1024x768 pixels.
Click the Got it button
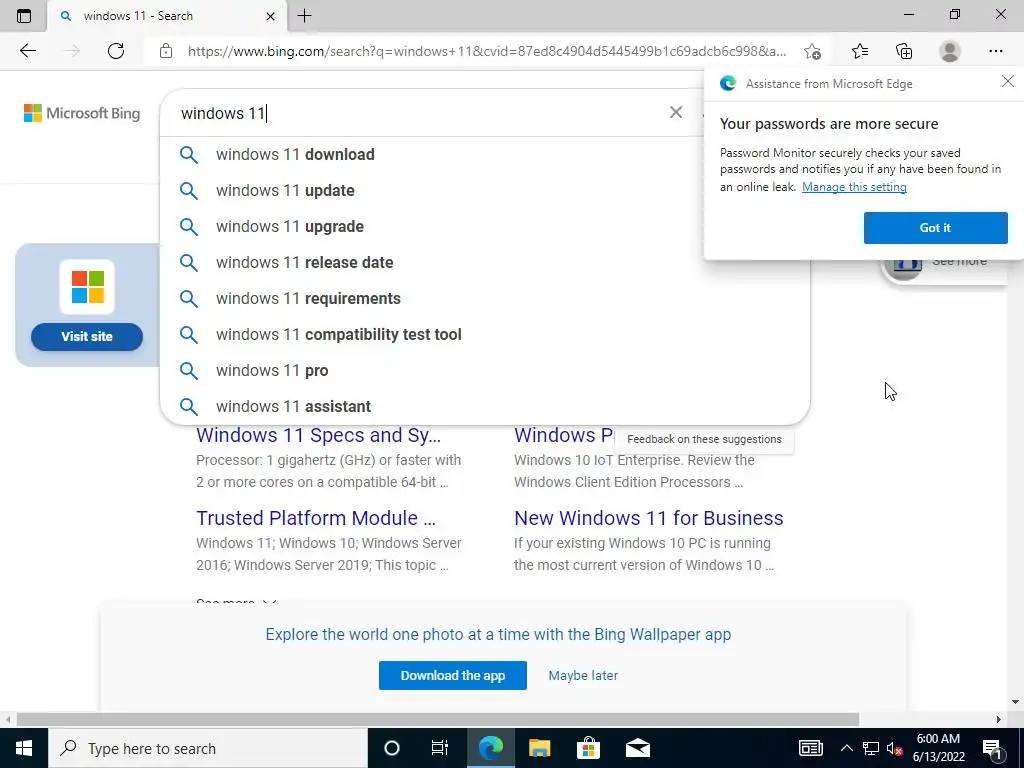[935, 227]
